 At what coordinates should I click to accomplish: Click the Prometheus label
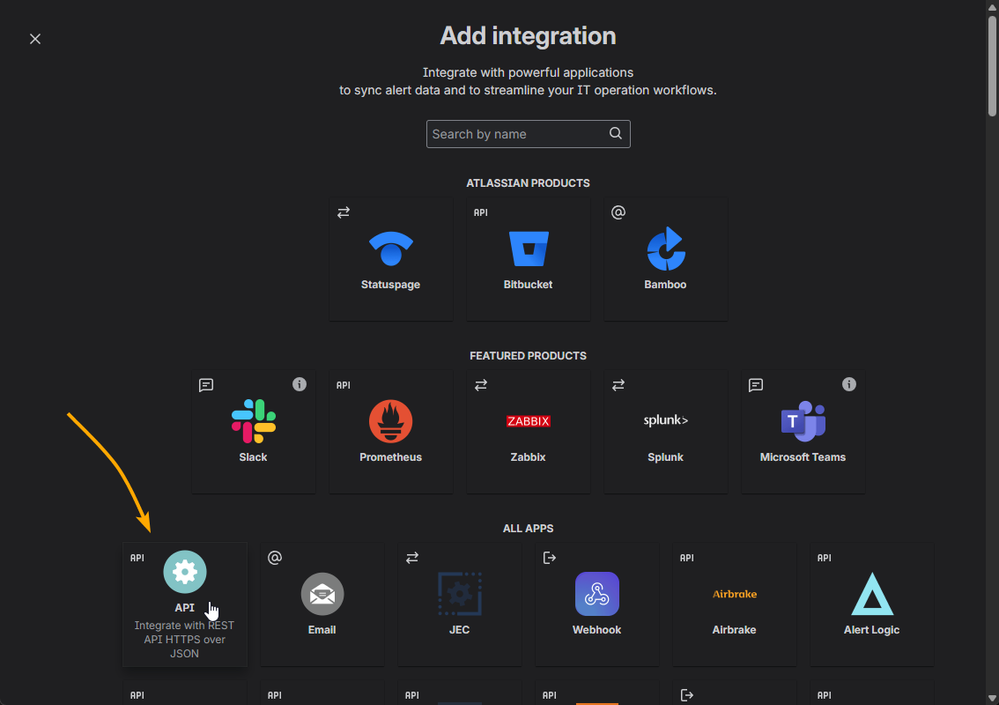391,457
